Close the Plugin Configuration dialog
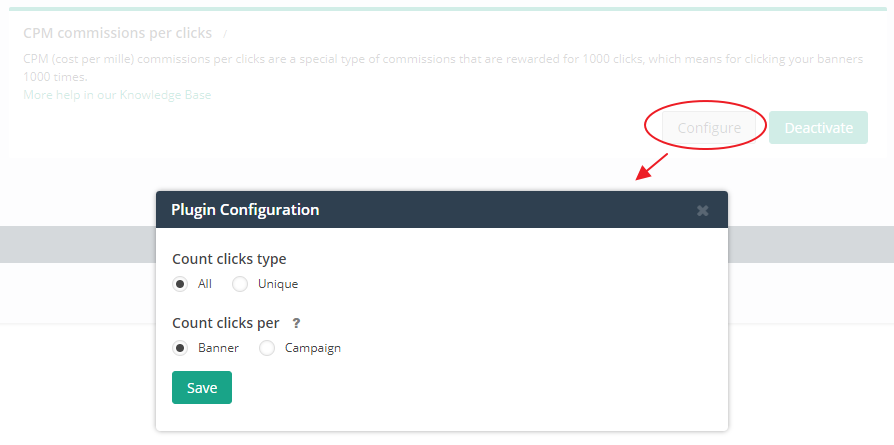894x445 pixels. click(x=702, y=210)
